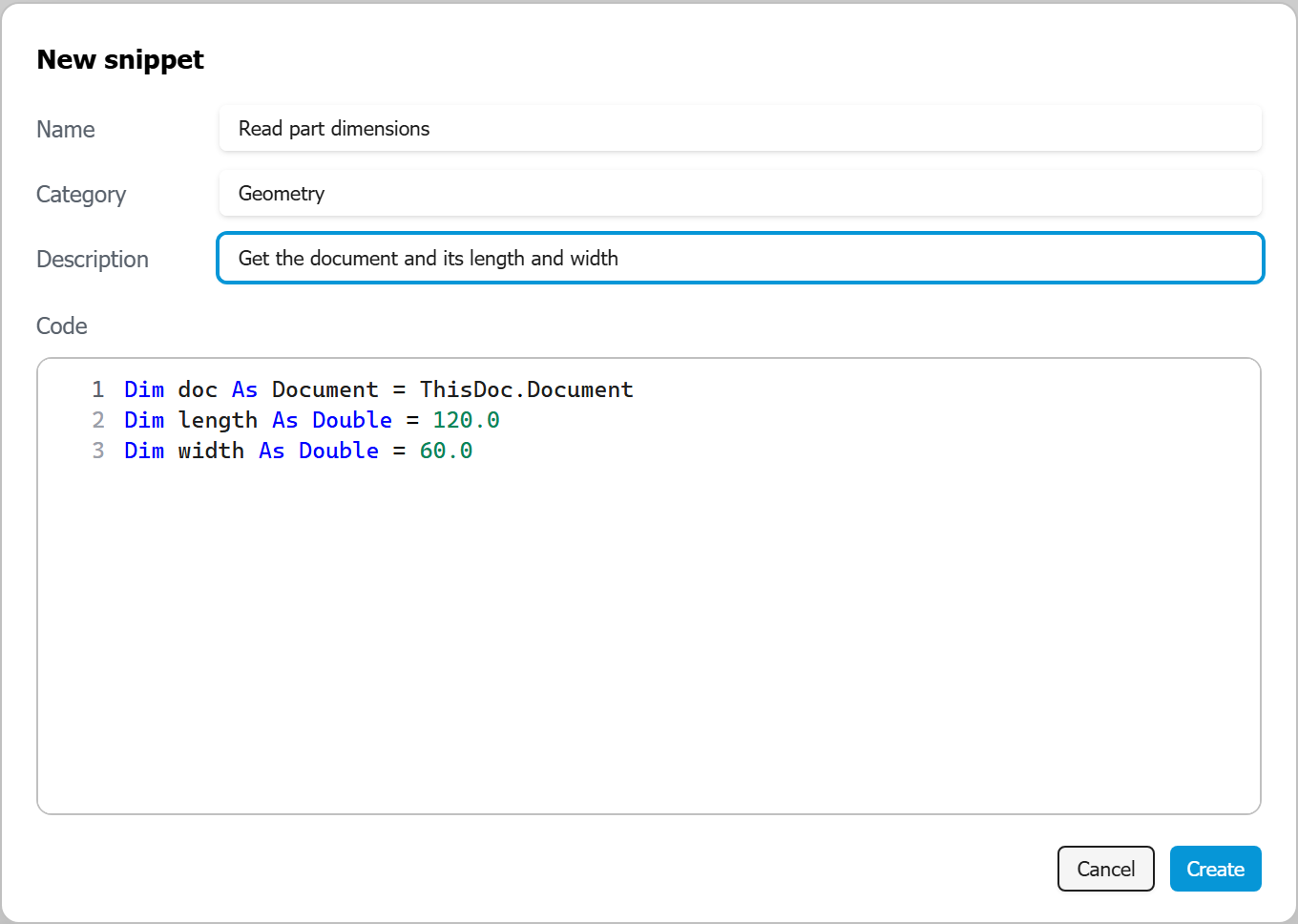Image resolution: width=1298 pixels, height=924 pixels.
Task: Cancel the new snippet dialog
Action: 1106,869
